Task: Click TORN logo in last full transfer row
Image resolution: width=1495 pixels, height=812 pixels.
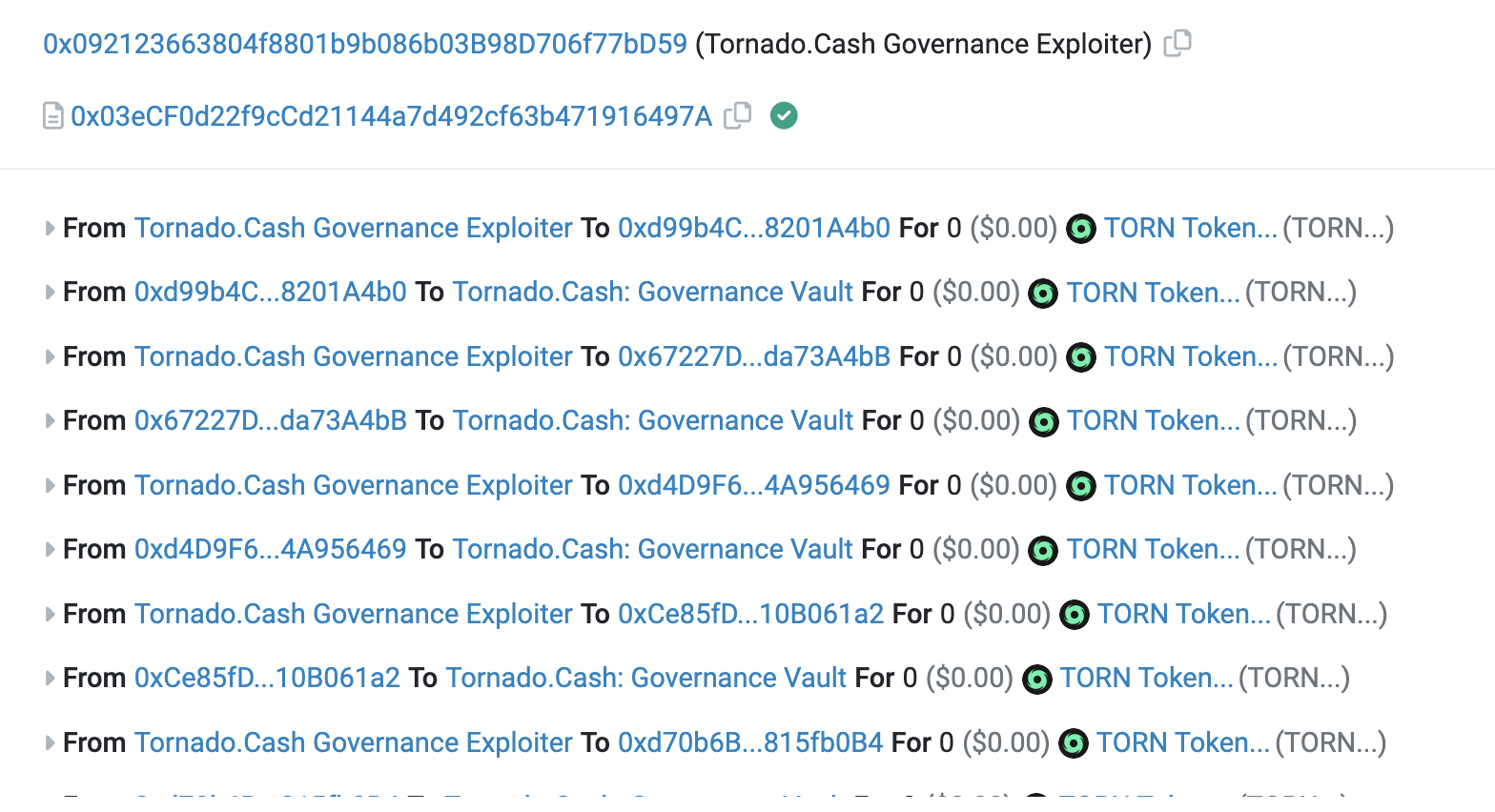Action: (1073, 743)
